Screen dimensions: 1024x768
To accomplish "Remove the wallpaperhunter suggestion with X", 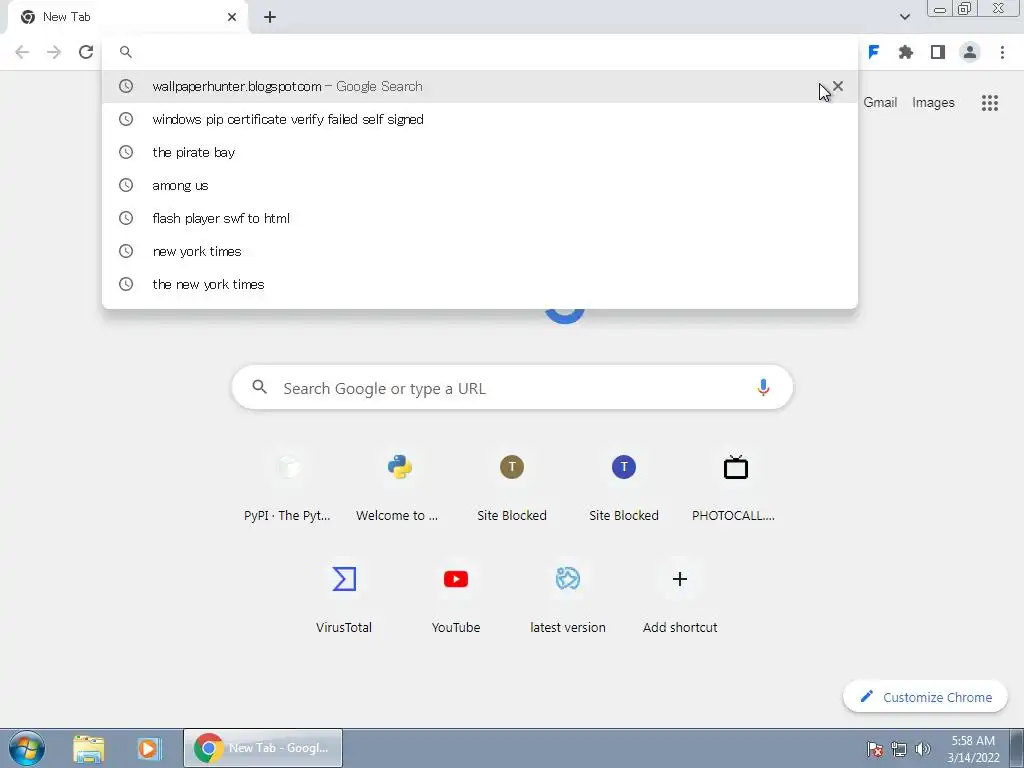I will click(838, 86).
